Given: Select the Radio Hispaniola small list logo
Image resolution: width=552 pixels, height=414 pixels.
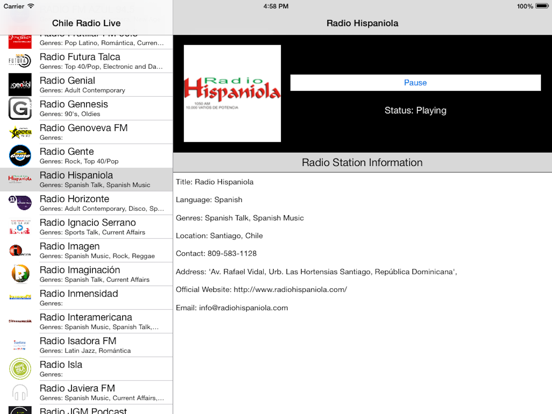Looking at the screenshot, I should [x=20, y=179].
